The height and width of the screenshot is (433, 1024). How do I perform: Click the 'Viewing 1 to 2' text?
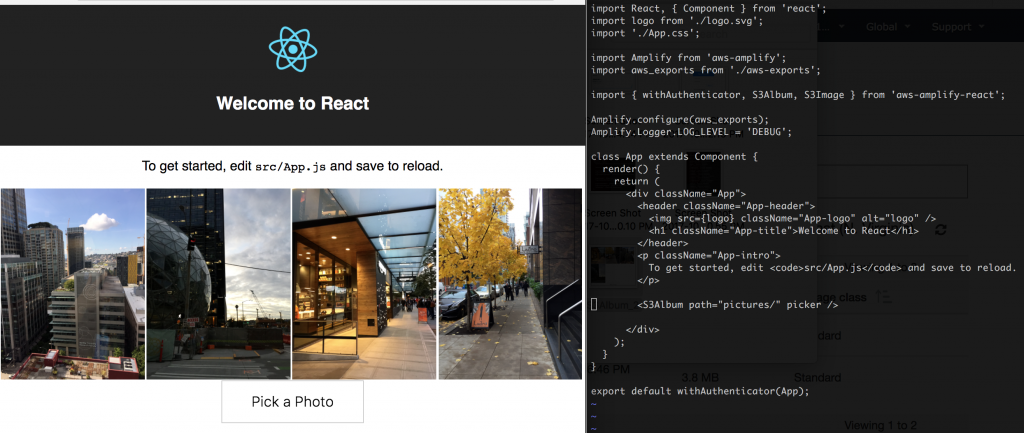(x=880, y=426)
